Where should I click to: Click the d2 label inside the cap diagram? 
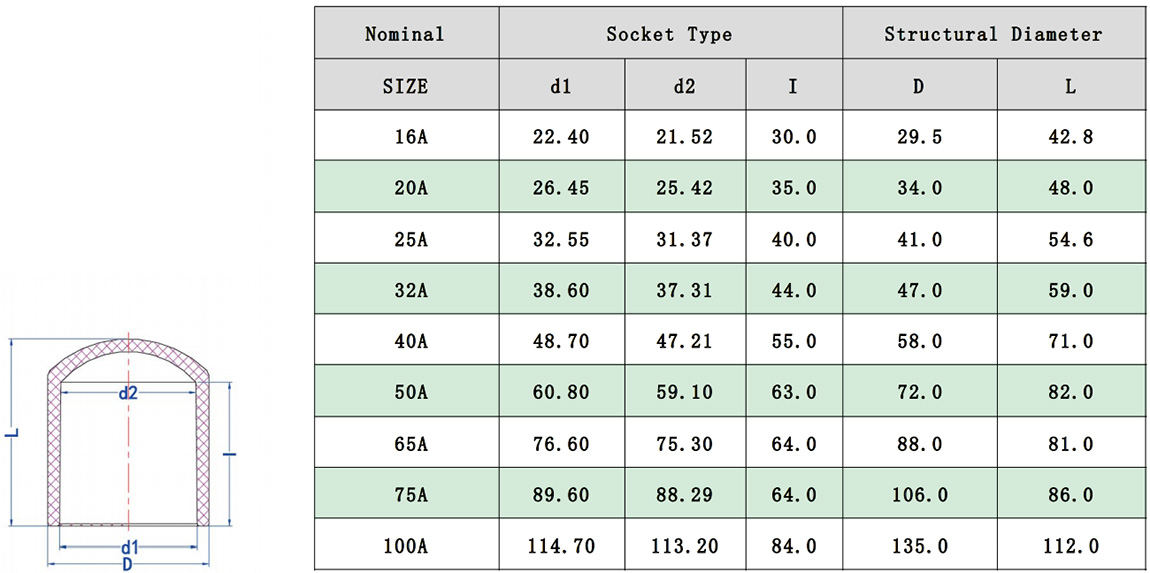(128, 393)
